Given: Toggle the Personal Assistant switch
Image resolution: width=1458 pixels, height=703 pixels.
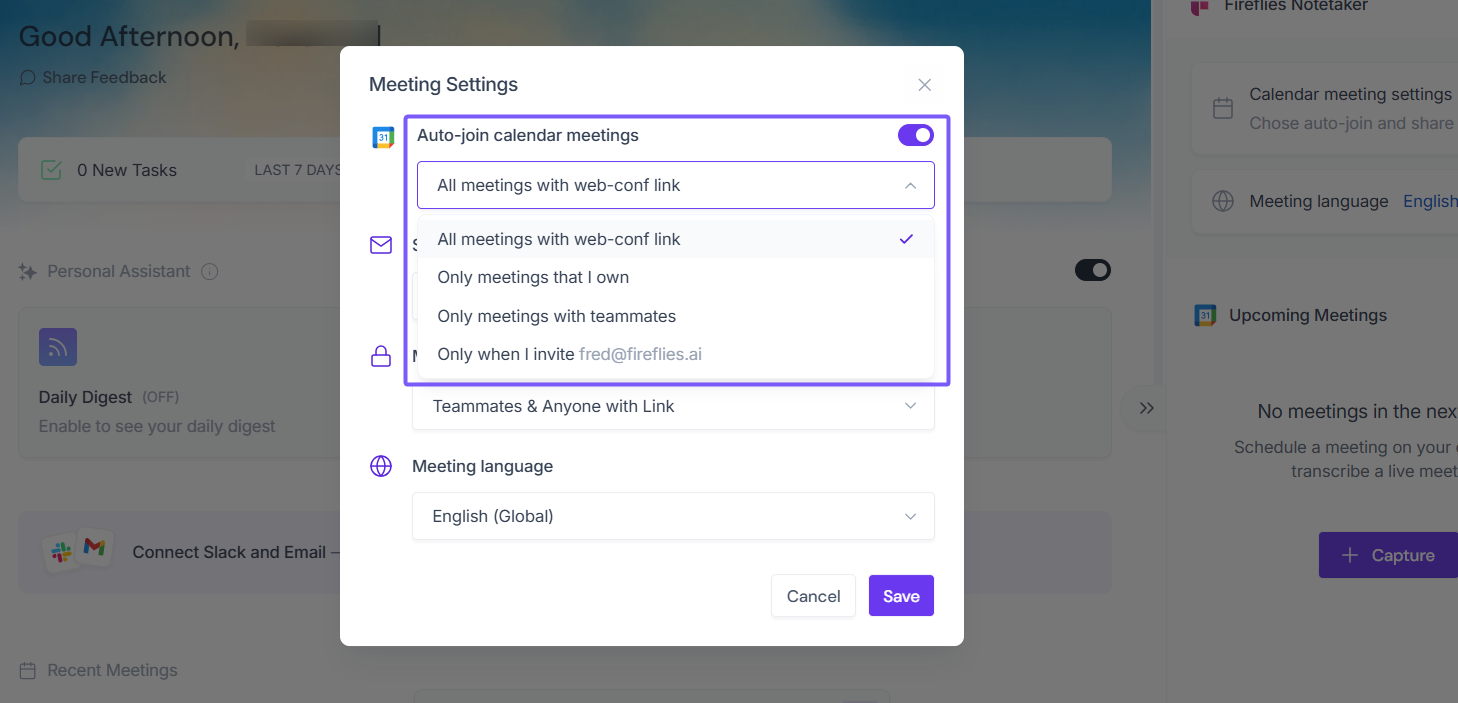Looking at the screenshot, I should pos(1092,270).
